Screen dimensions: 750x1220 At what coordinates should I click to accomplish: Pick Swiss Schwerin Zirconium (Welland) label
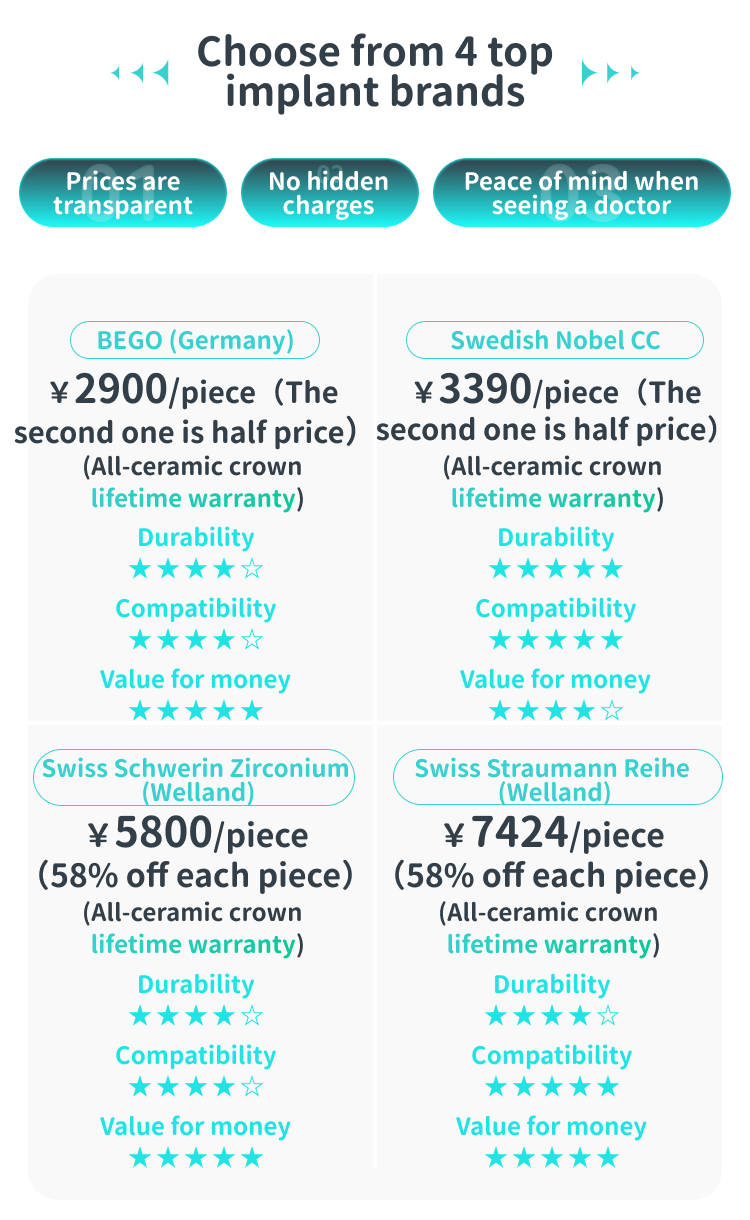tap(194, 779)
